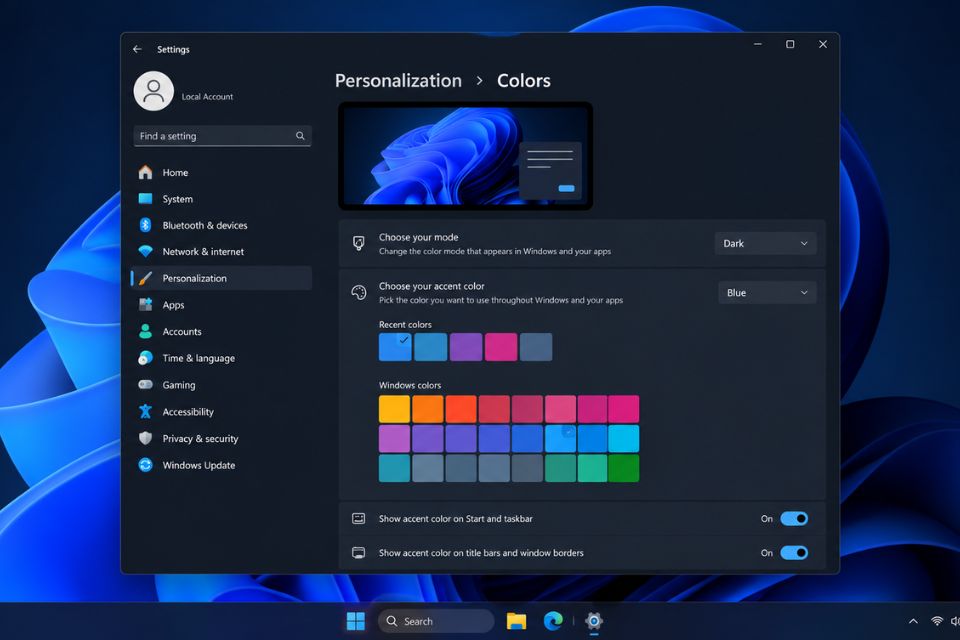Click the Accounts person icon
The image size is (960, 640).
click(x=145, y=331)
